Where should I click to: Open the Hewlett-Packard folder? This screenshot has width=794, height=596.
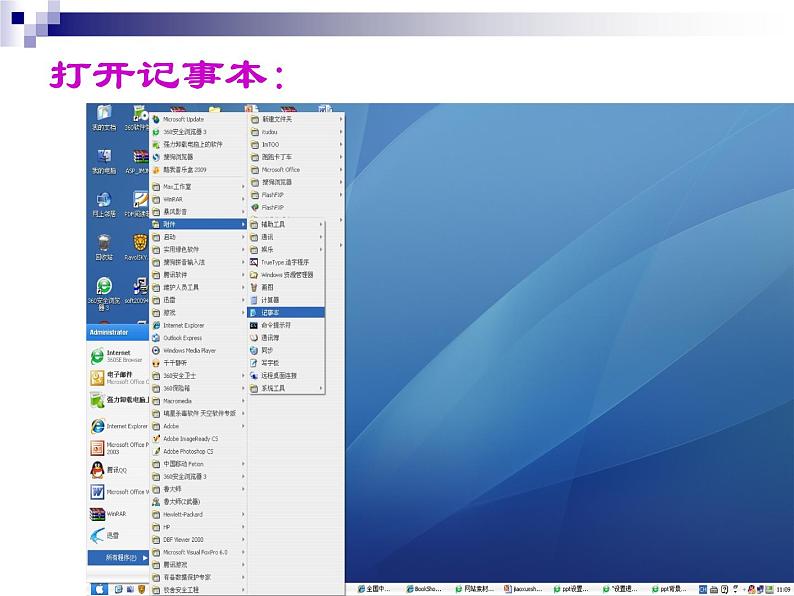click(x=198, y=514)
